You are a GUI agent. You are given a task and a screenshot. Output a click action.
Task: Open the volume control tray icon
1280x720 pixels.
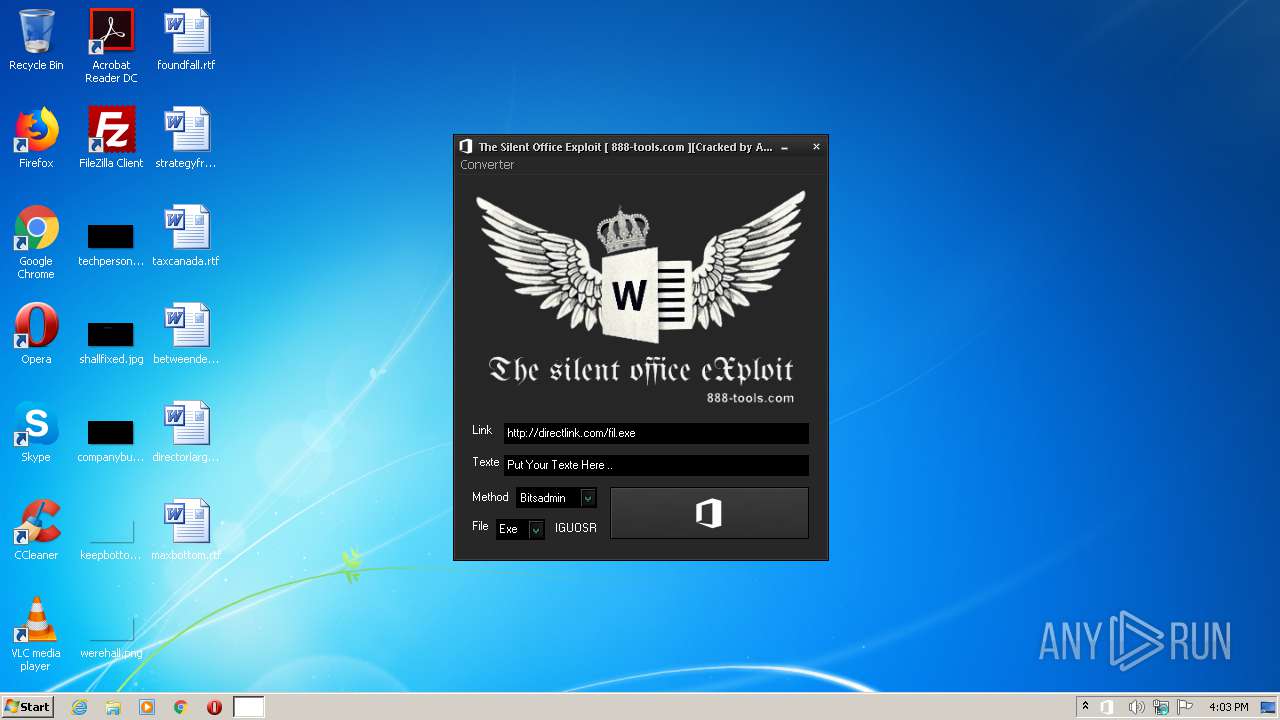pyautogui.click(x=1136, y=707)
